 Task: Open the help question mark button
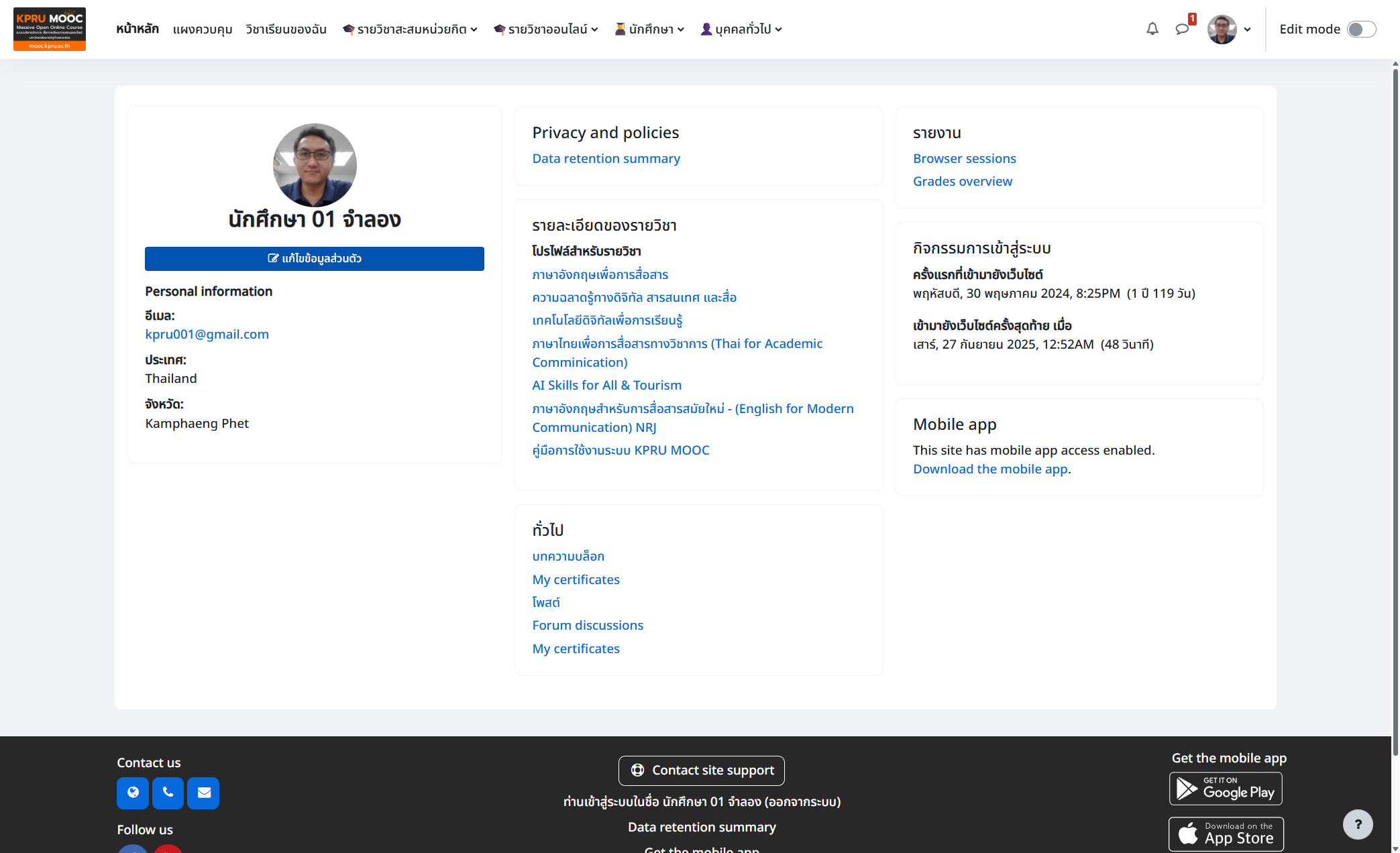pos(1358,824)
